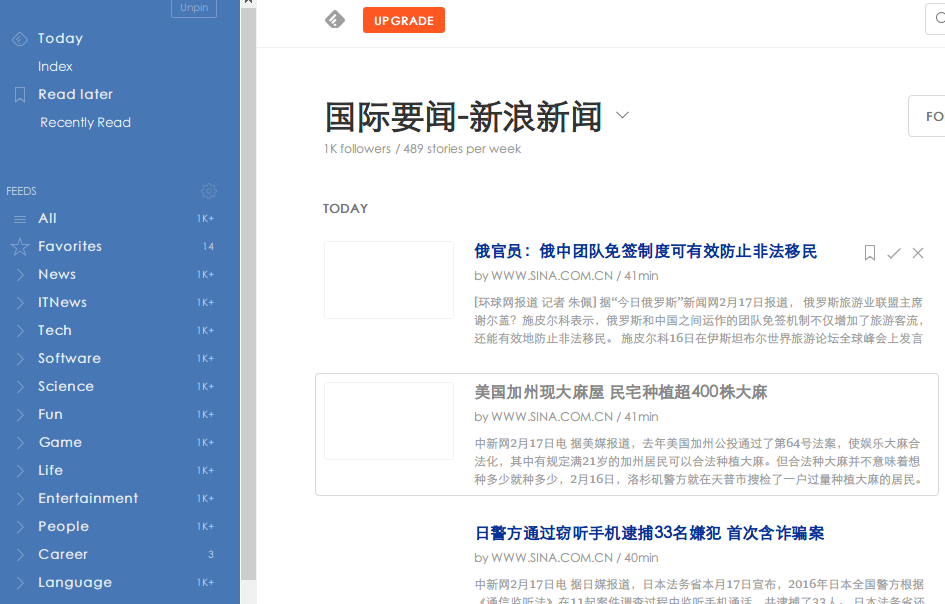Screen dimensions: 945x604
Task: Open the Favorites feed collection
Action: point(70,246)
